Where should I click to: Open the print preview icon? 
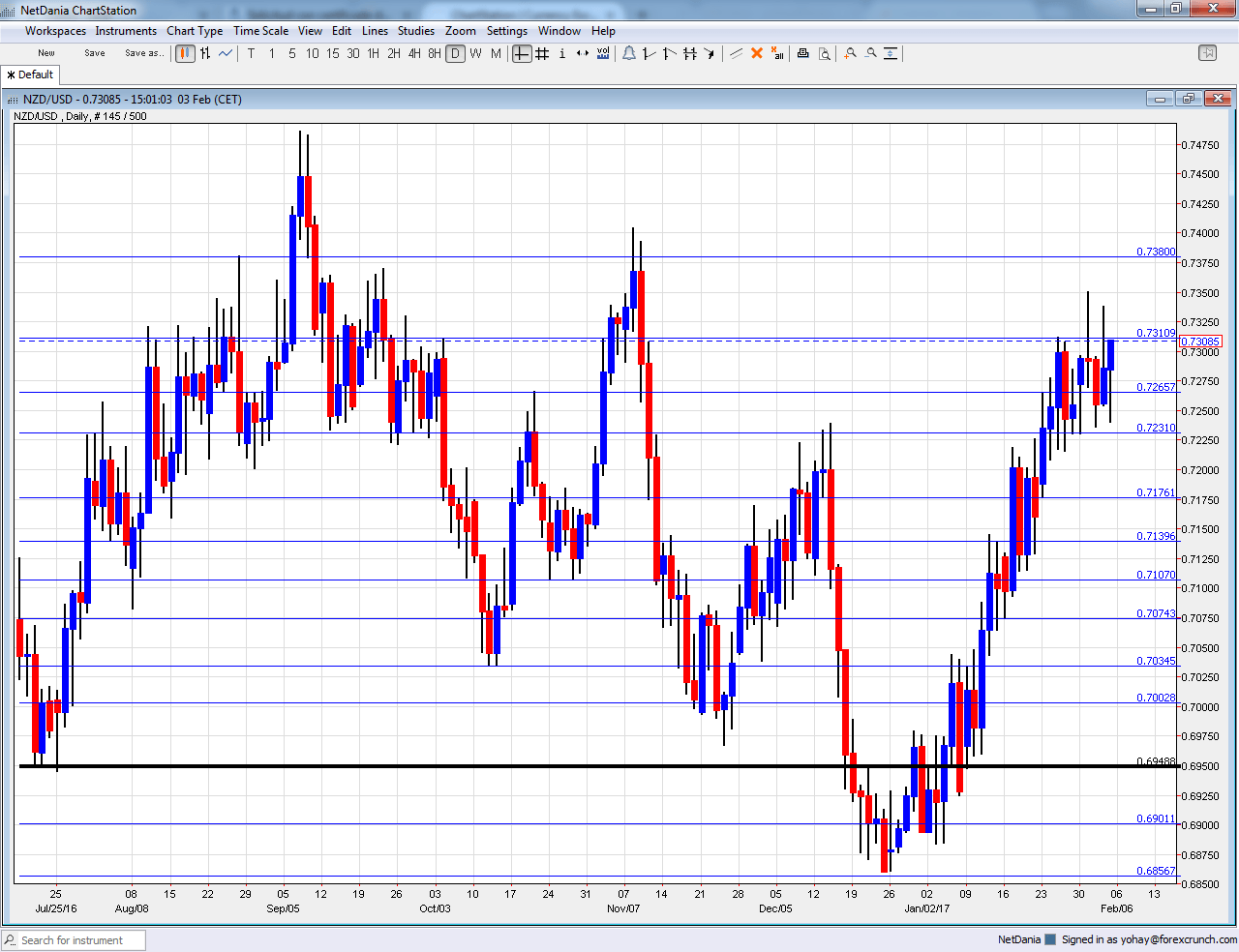pos(824,53)
